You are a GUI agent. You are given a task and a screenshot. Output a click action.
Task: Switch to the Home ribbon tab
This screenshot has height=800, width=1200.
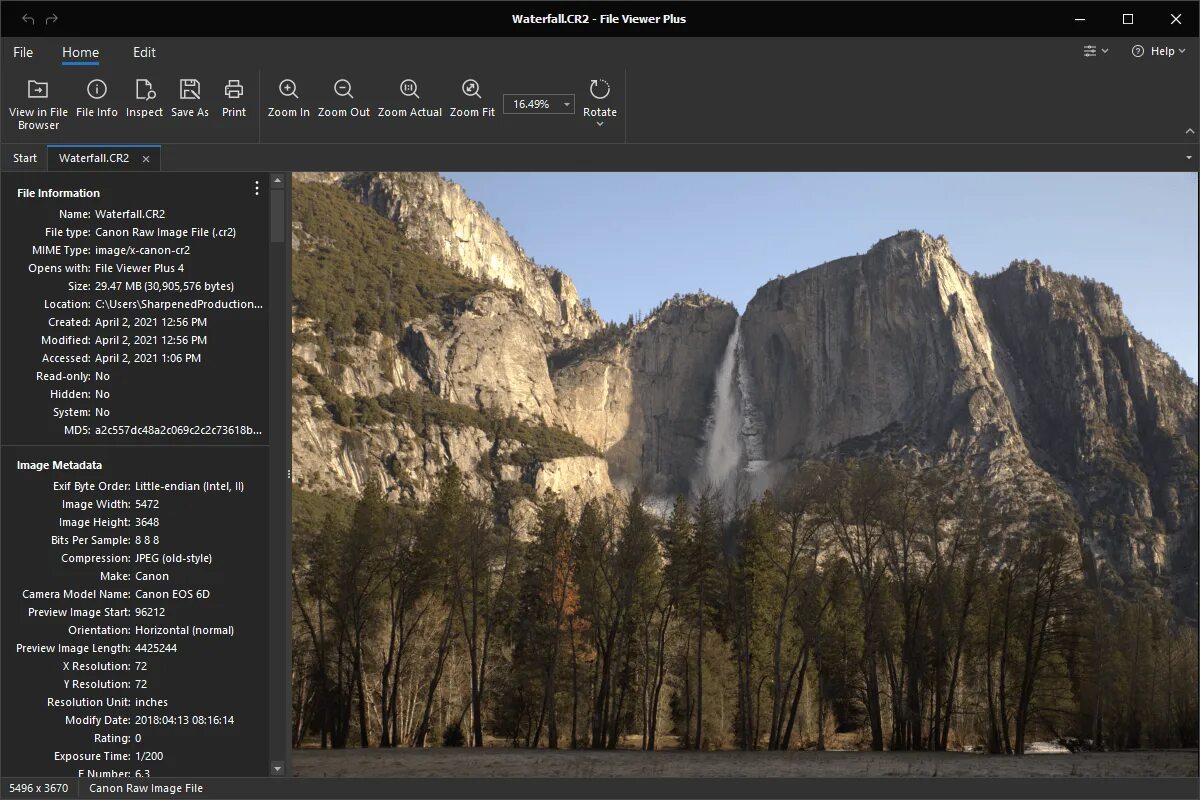(80, 52)
